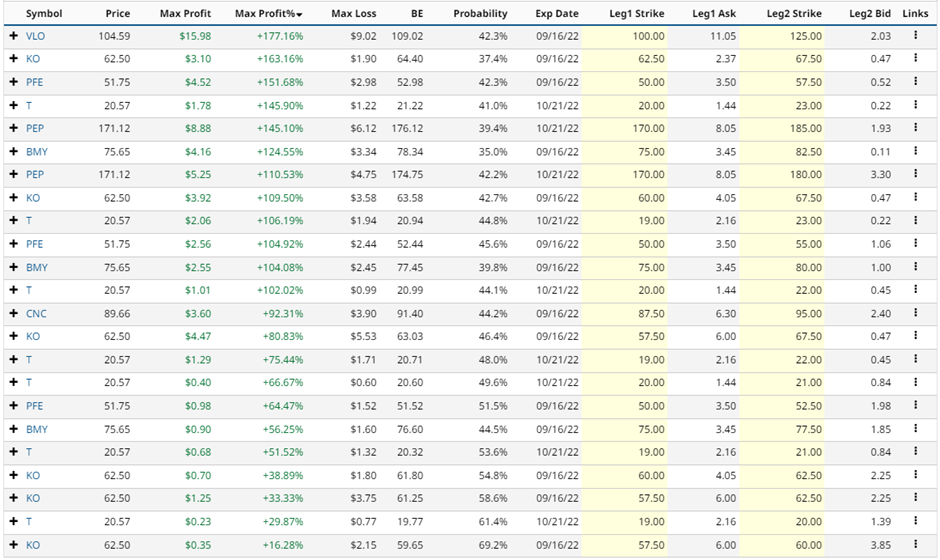Expand the CNC row details

(14, 314)
